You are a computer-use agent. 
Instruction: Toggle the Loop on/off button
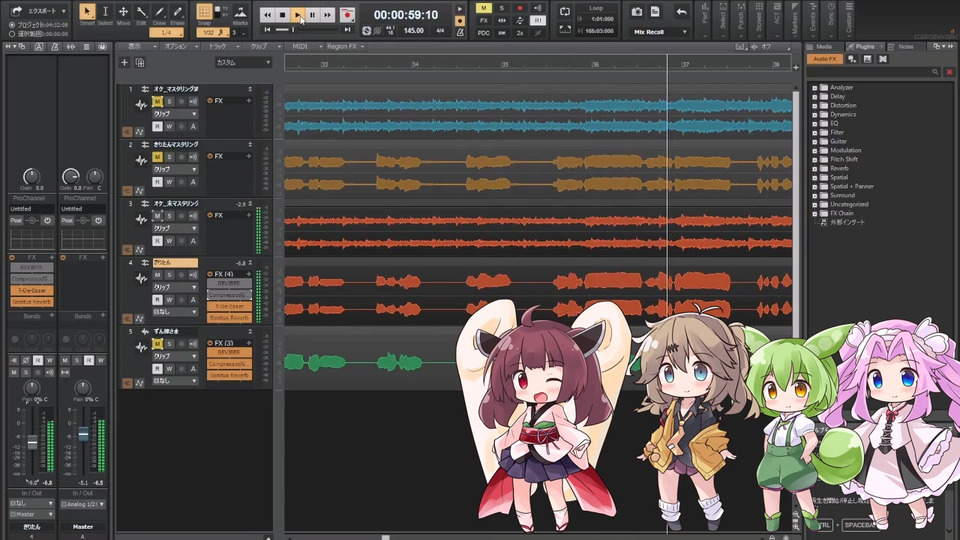point(564,12)
